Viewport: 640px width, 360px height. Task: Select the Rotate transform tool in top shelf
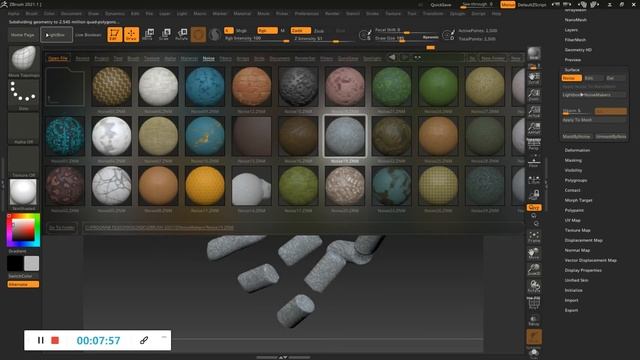[x=181, y=34]
